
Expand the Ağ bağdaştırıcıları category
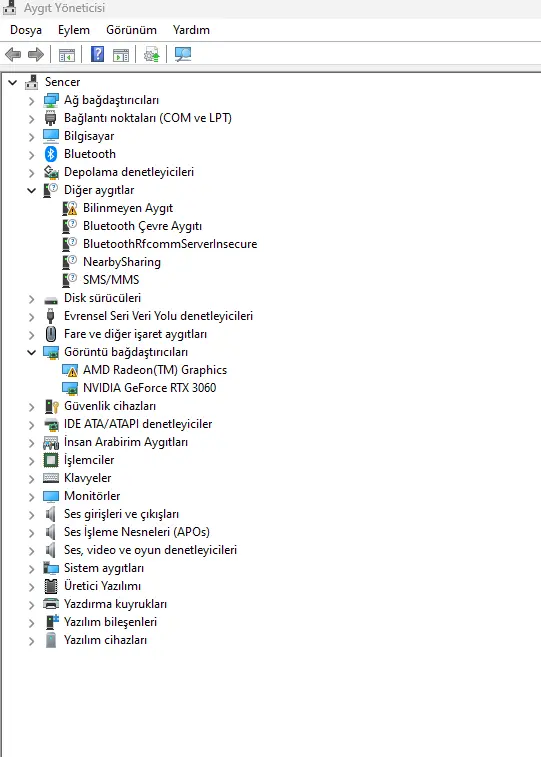coord(31,101)
